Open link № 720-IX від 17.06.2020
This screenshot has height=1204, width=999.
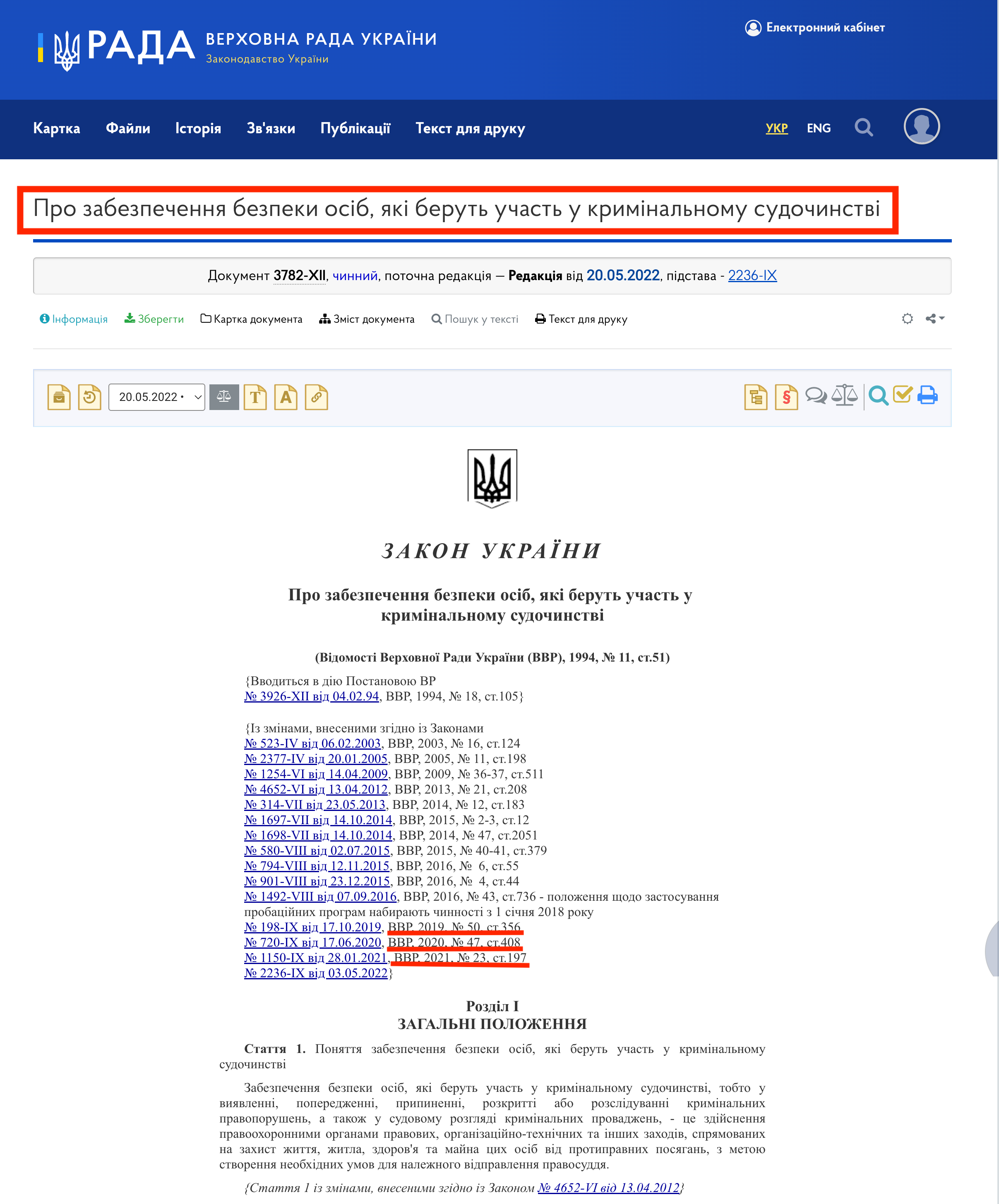(312, 942)
